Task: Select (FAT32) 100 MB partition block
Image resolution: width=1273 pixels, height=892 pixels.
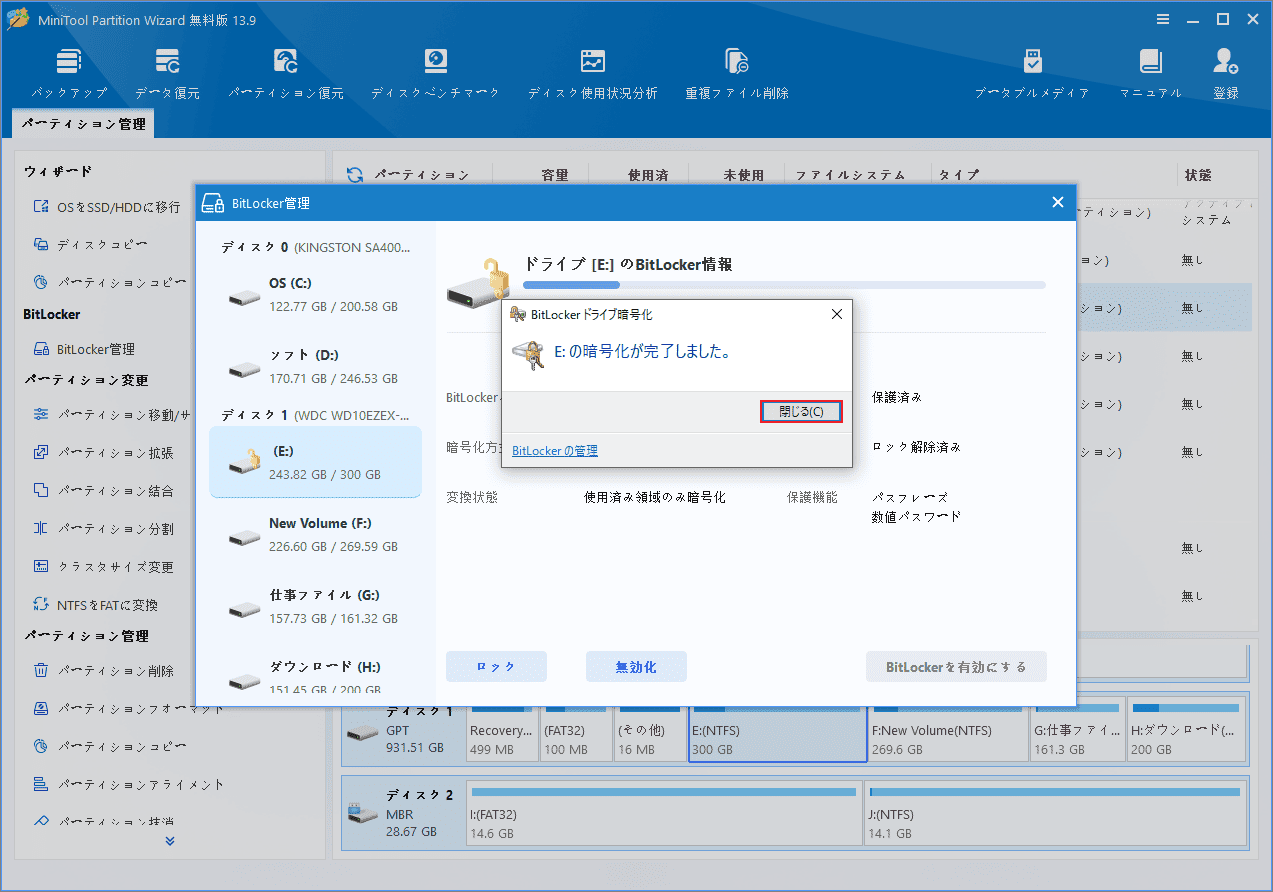Action: [x=575, y=733]
